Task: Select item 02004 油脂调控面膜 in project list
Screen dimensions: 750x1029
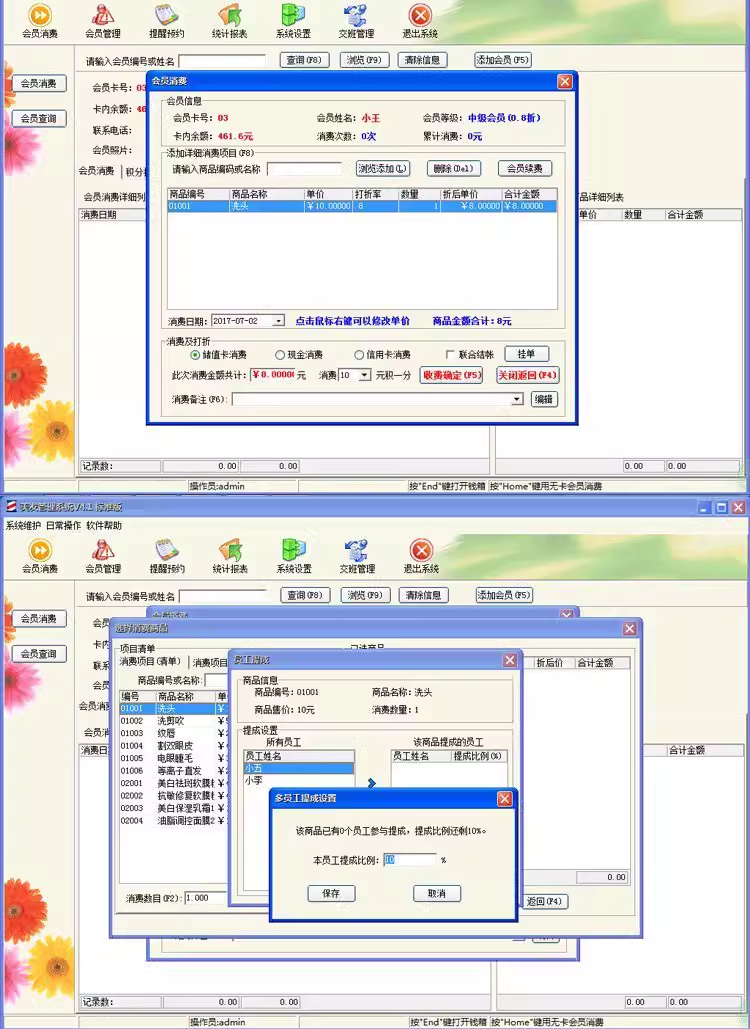Action: pos(173,820)
